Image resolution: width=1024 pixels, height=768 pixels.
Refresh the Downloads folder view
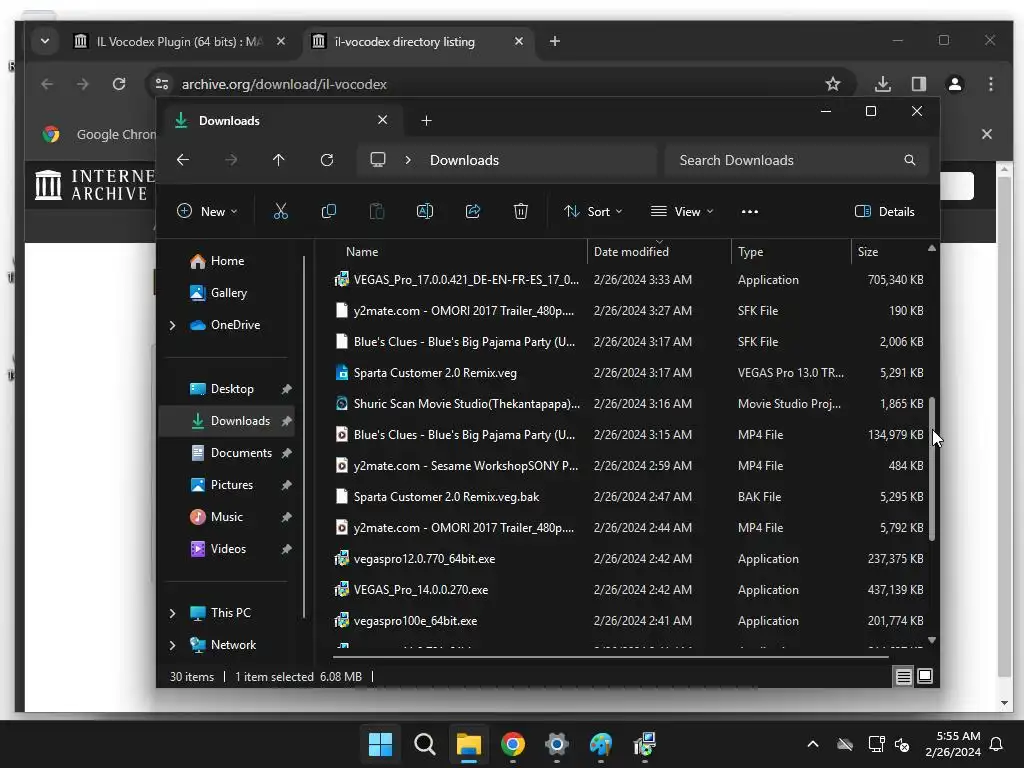pyautogui.click(x=327, y=160)
